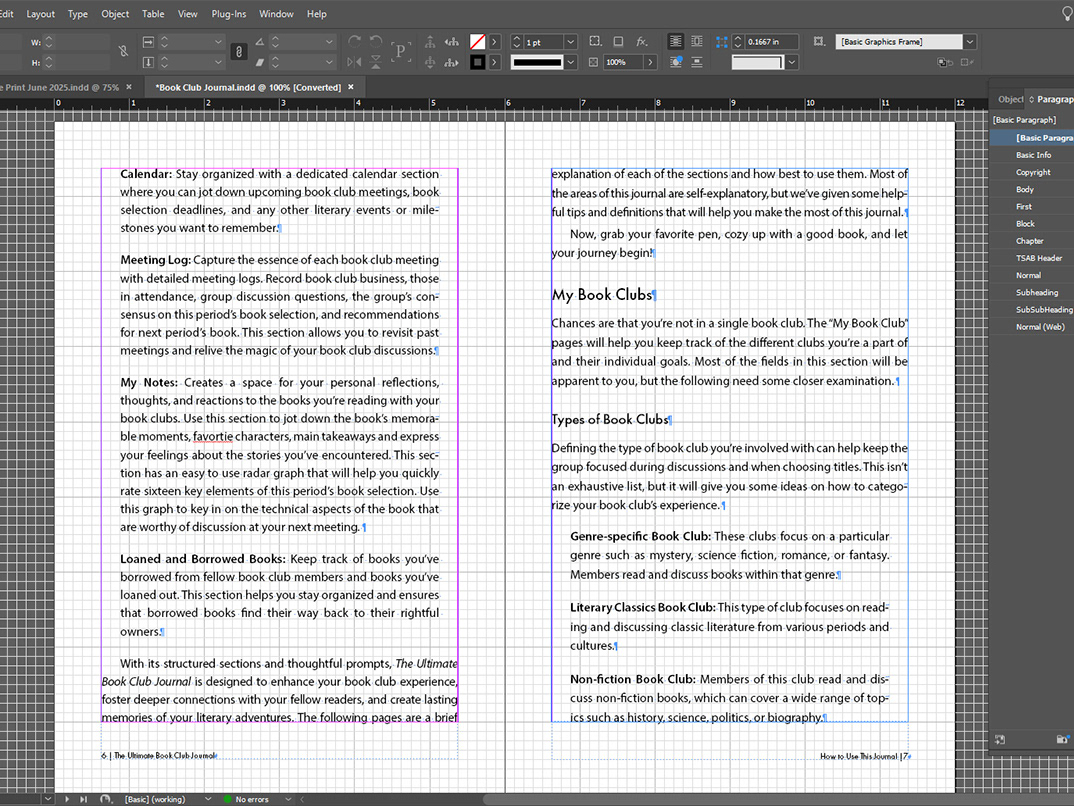Viewport: 1074px width, 806px height.
Task: Open the Type menu
Action: (77, 14)
